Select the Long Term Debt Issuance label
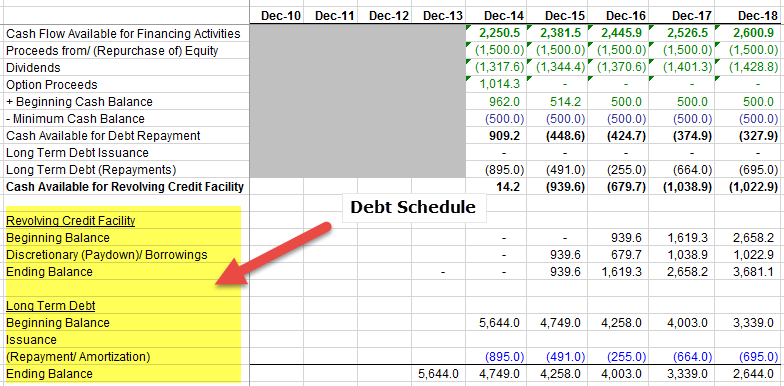 [x=77, y=153]
